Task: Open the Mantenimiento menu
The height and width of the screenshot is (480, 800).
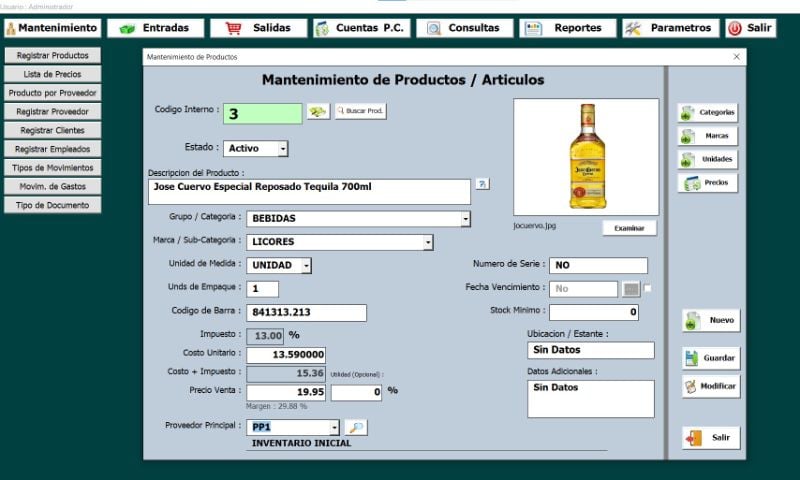Action: 53,28
